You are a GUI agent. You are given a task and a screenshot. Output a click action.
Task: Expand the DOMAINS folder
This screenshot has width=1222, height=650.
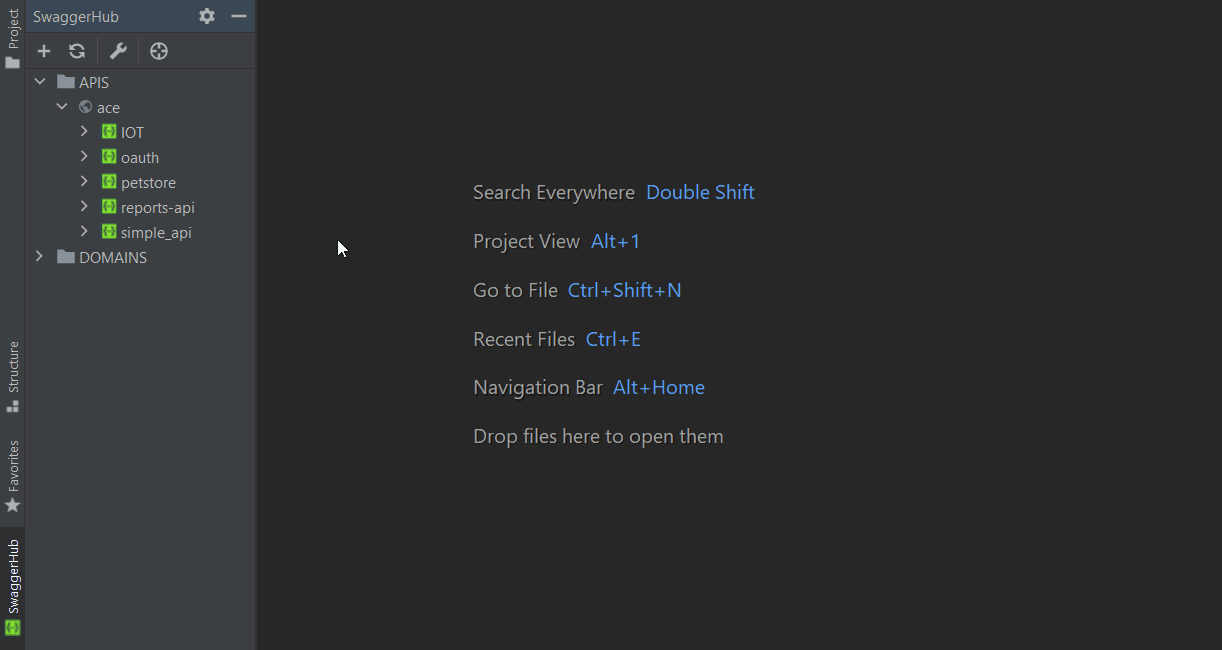tap(40, 257)
